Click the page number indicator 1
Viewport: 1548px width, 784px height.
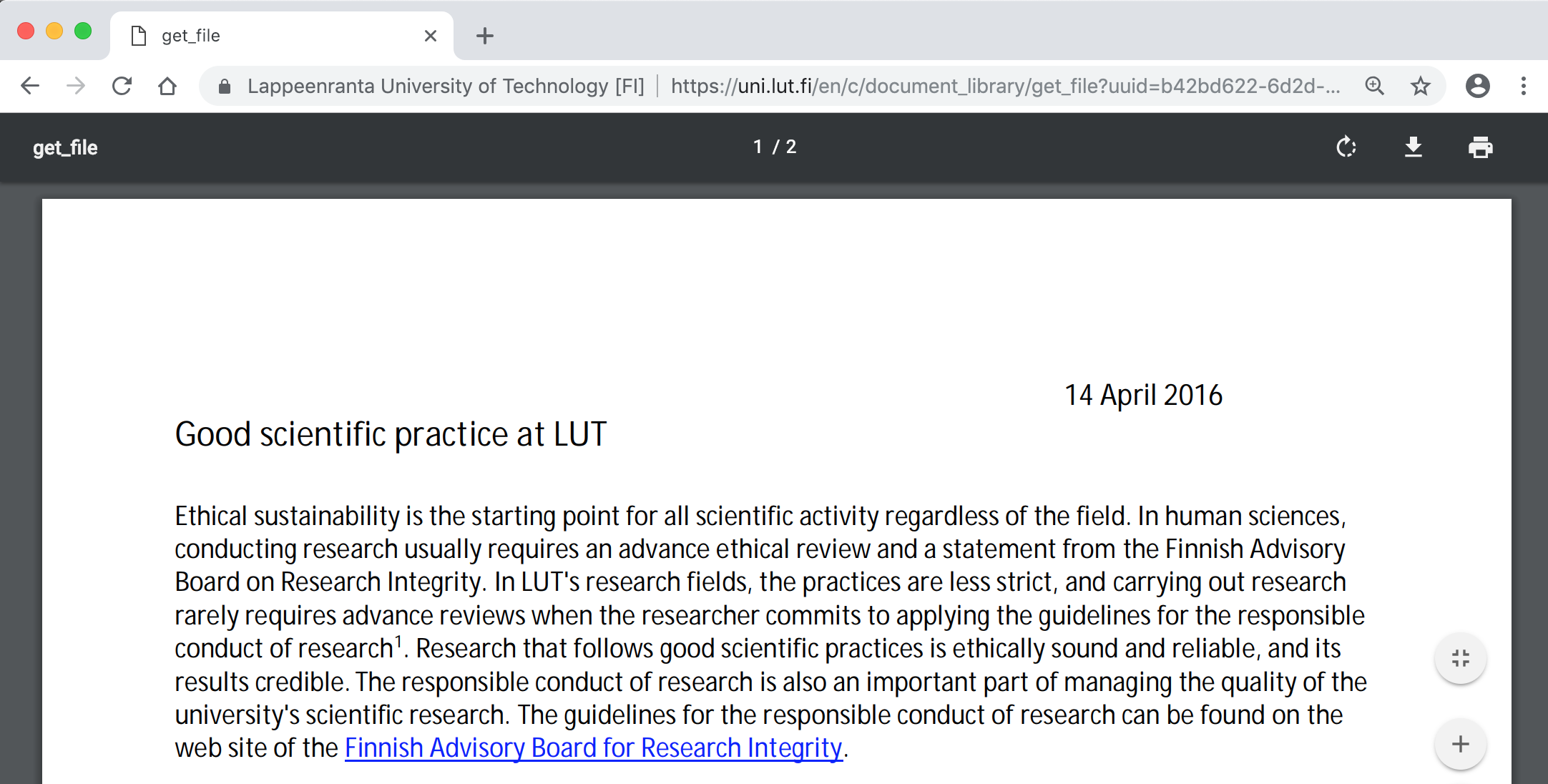tap(758, 147)
